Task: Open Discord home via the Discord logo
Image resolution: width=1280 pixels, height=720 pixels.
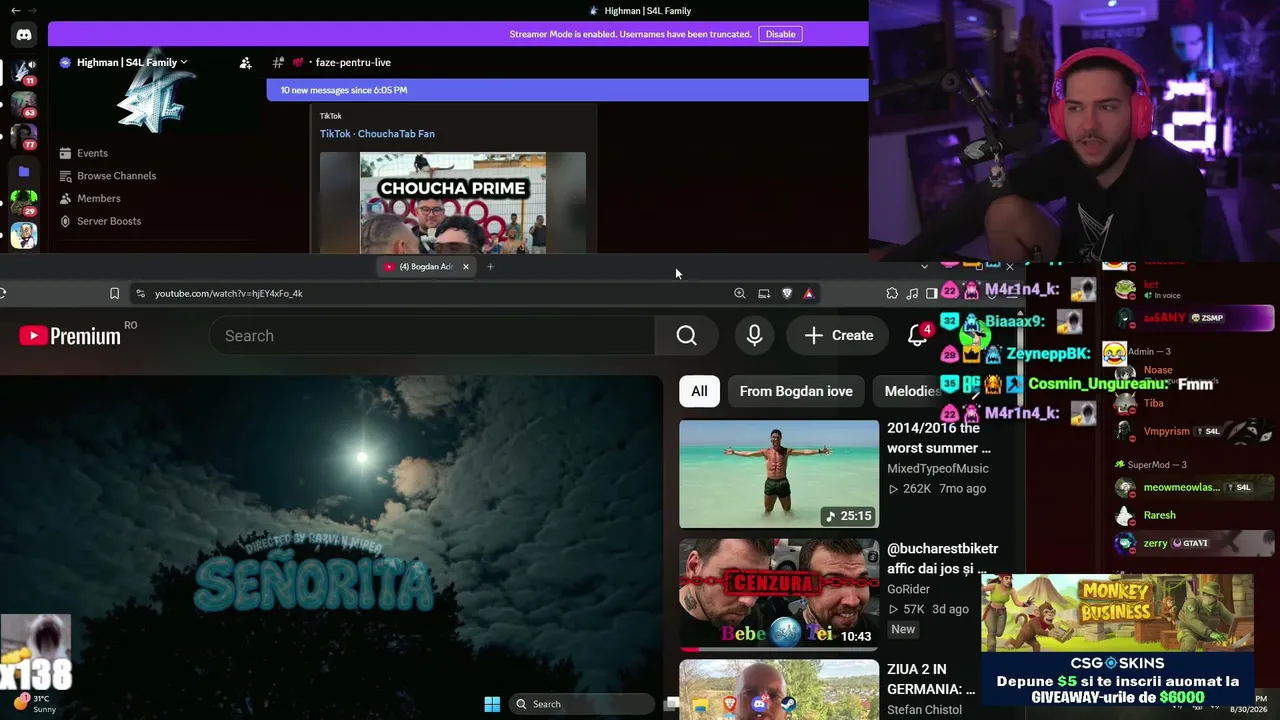Action: [x=24, y=35]
